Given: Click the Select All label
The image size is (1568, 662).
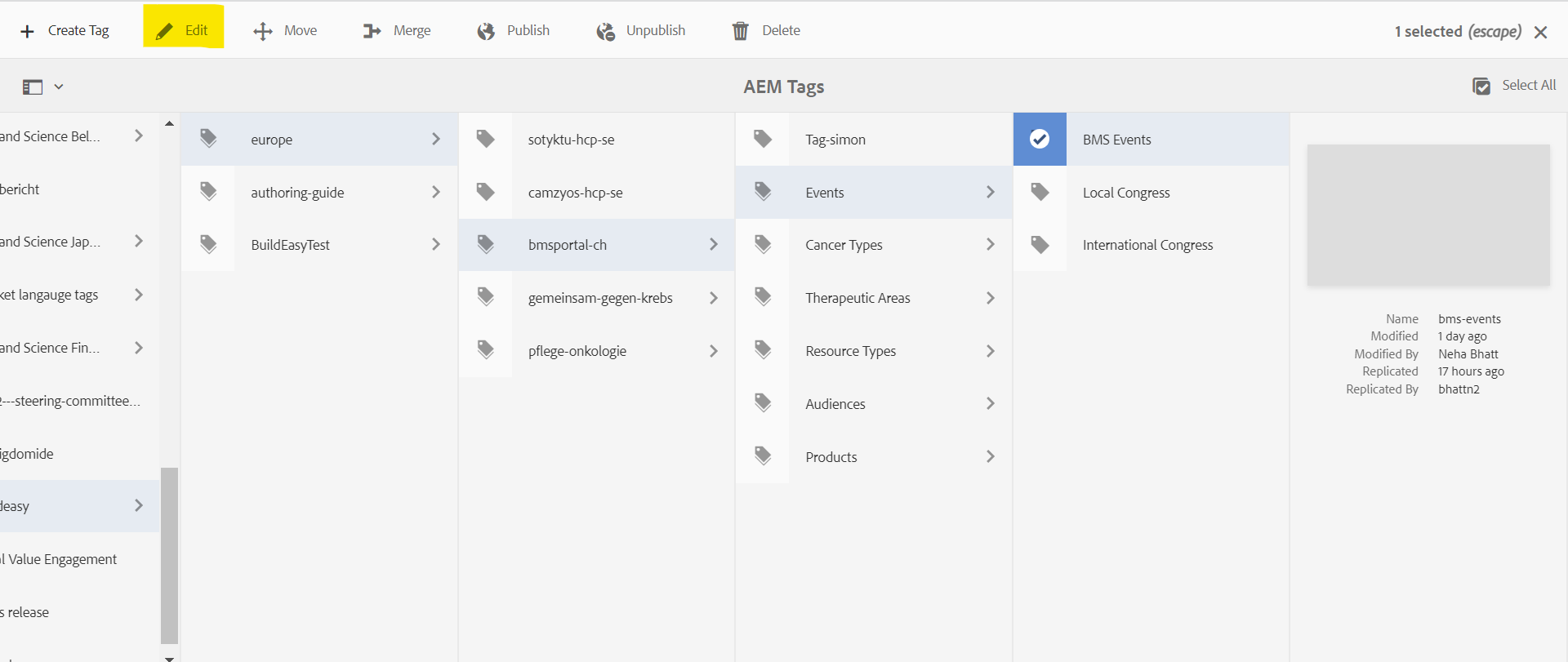Looking at the screenshot, I should (1529, 85).
